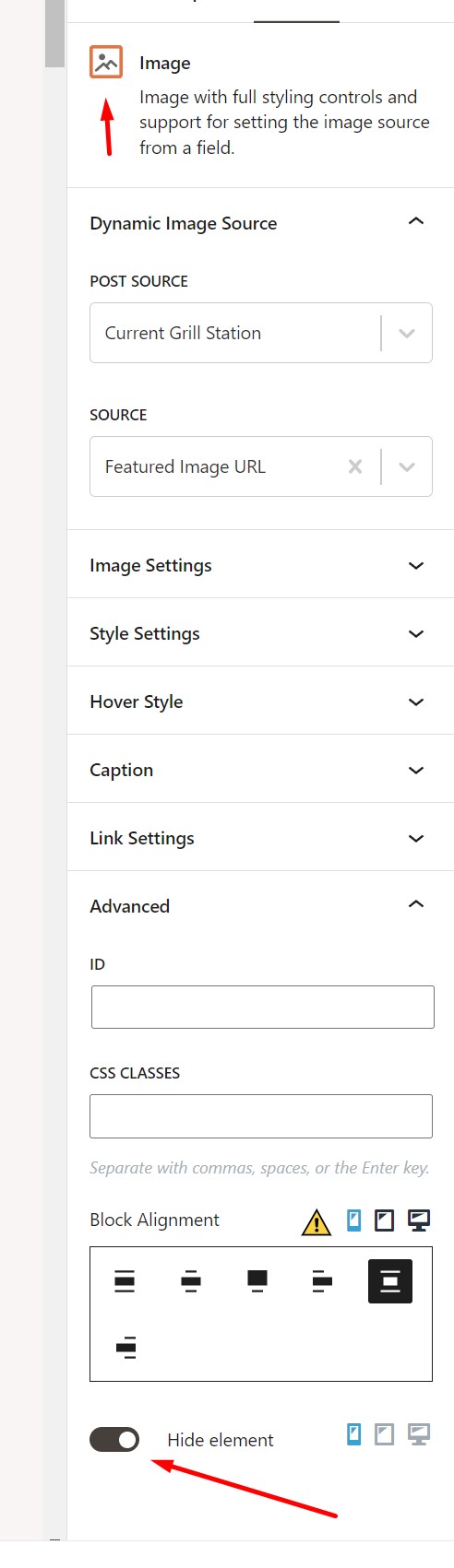Click the Image block icon

click(106, 62)
